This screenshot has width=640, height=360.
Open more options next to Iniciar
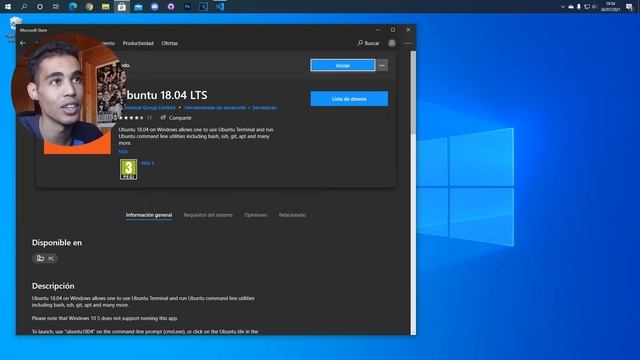pyautogui.click(x=382, y=65)
